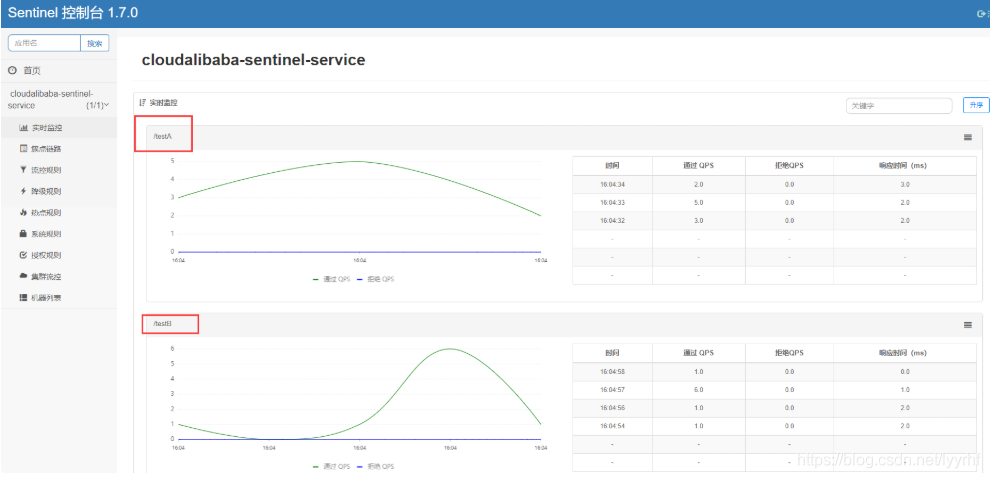Open 流控规则 filter funnel icon
The image size is (990, 478).
[23, 170]
